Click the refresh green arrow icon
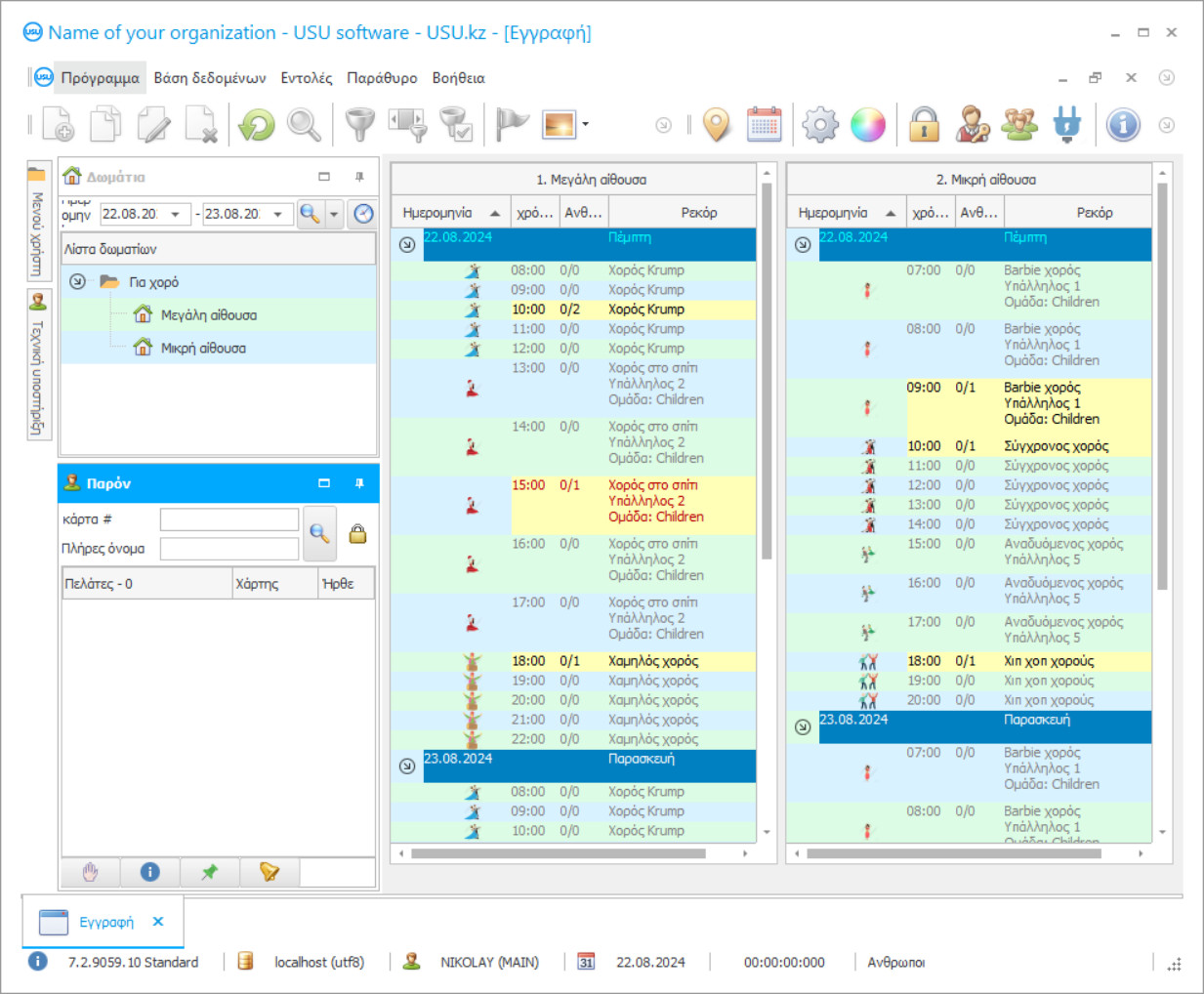Image resolution: width=1204 pixels, height=994 pixels. pos(257,125)
